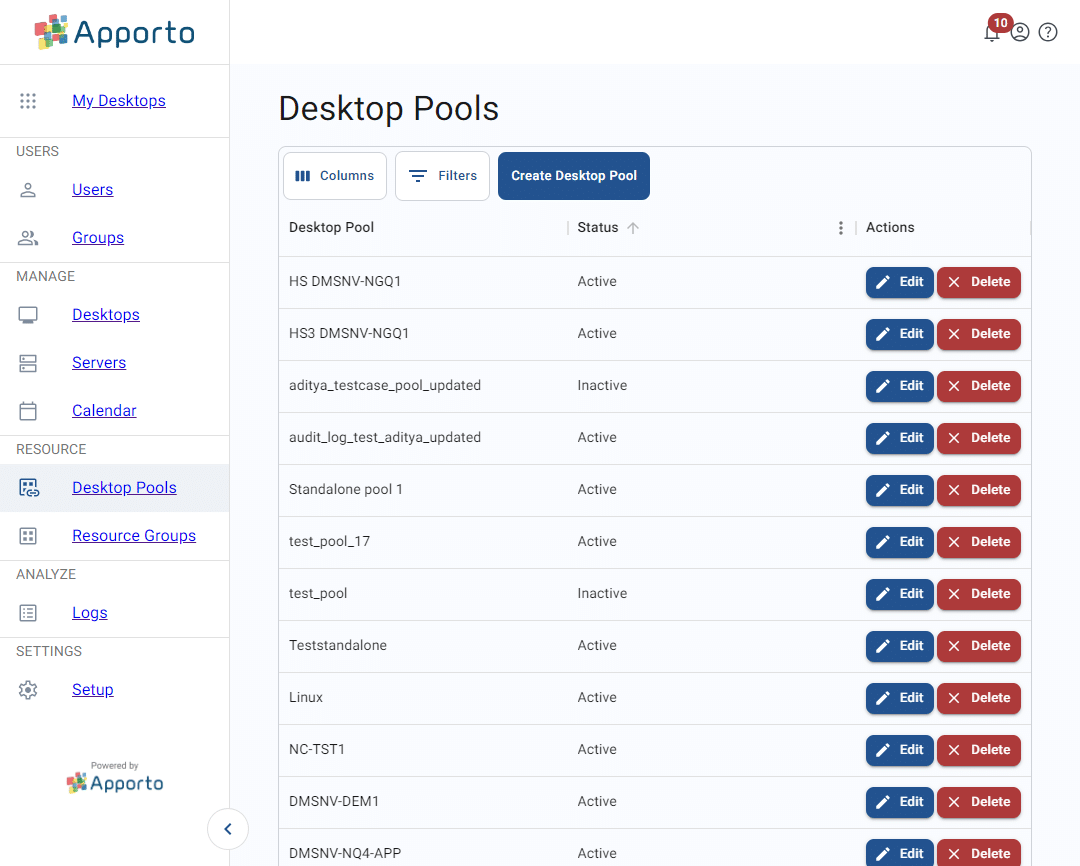Open the Filters panel

(x=442, y=176)
